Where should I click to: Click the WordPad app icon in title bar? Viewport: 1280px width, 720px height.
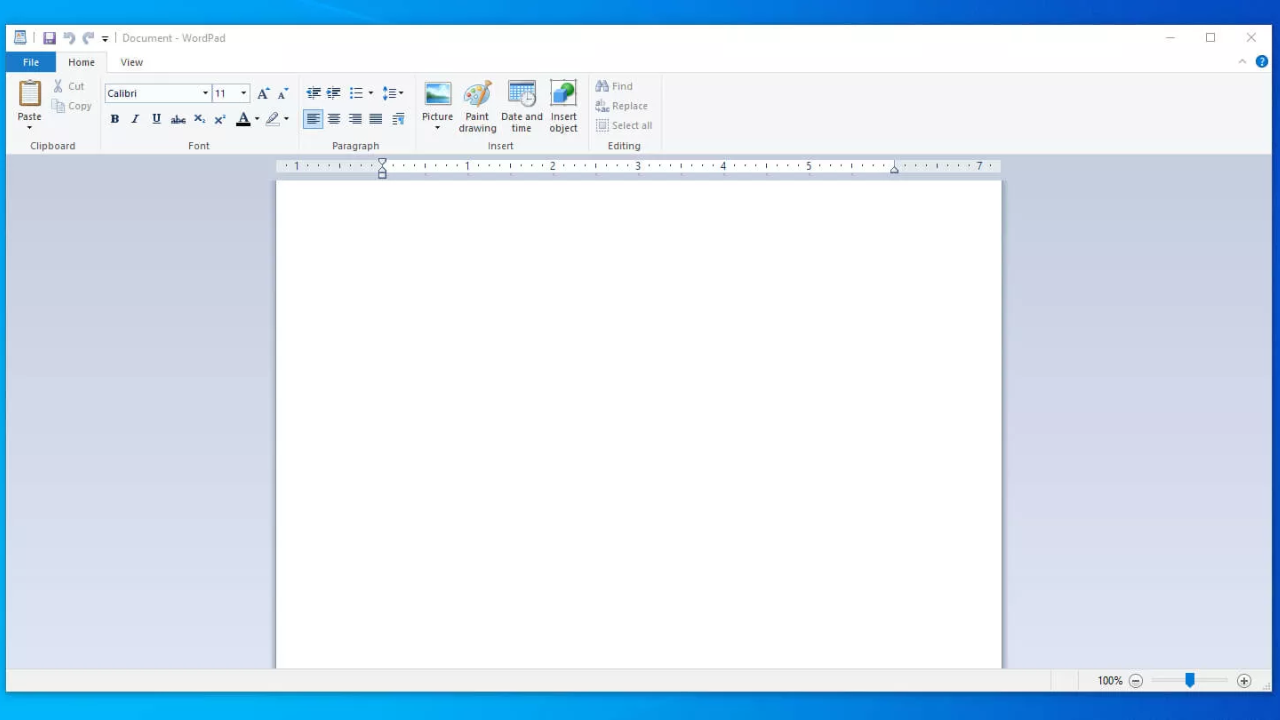pos(20,38)
